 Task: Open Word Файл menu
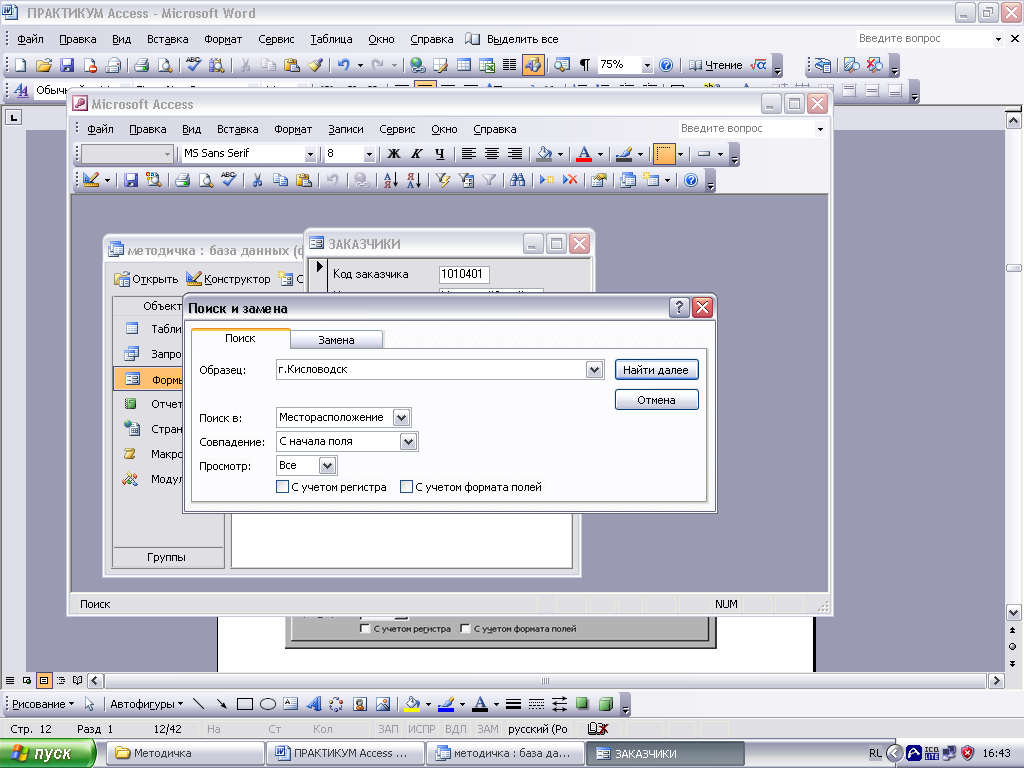coord(30,39)
